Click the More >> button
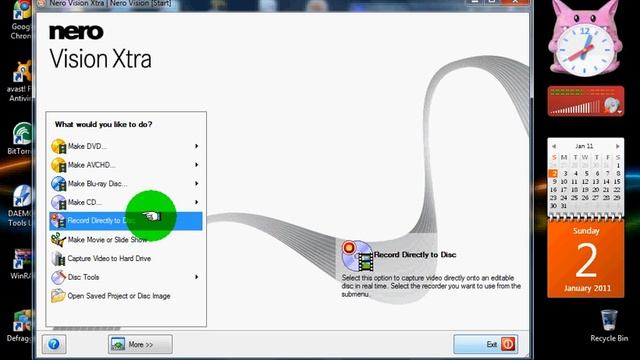The height and width of the screenshot is (360, 640). point(140,344)
